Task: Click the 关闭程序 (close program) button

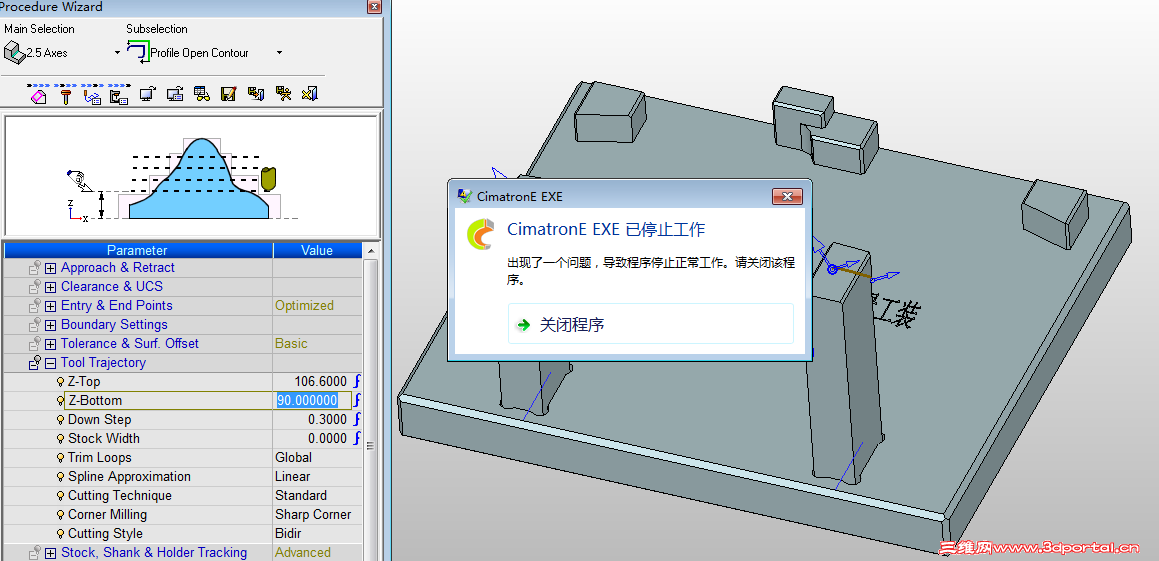Action: tap(650, 324)
